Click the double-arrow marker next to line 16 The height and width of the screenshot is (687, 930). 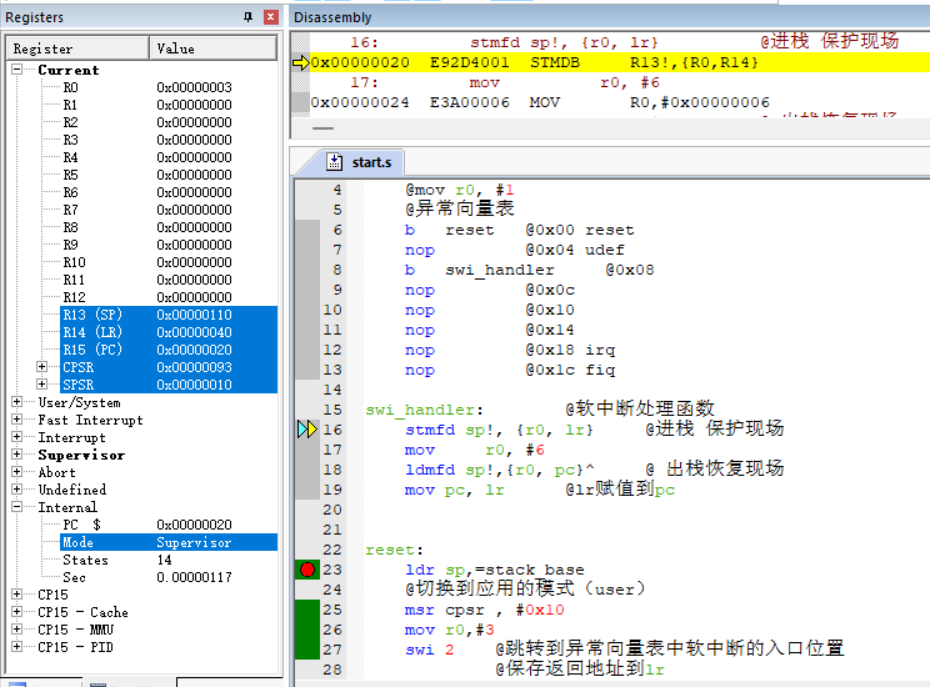(306, 429)
